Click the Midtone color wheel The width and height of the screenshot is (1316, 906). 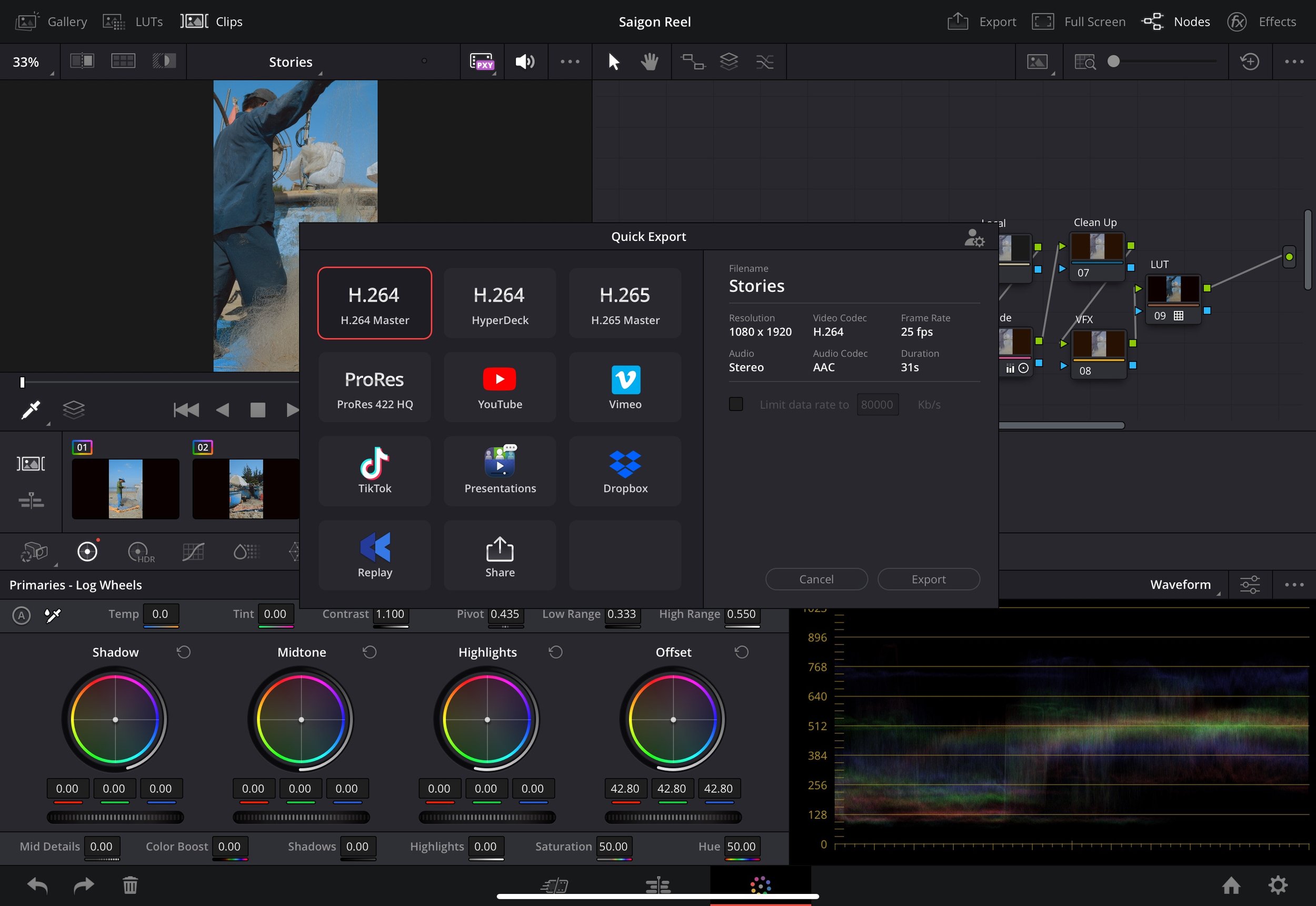pos(301,719)
